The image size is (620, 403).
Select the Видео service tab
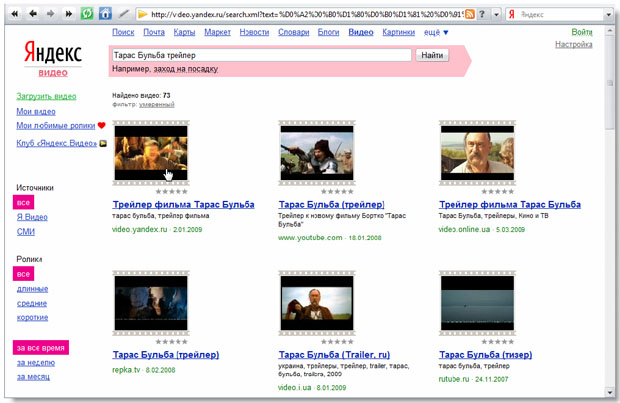361,32
